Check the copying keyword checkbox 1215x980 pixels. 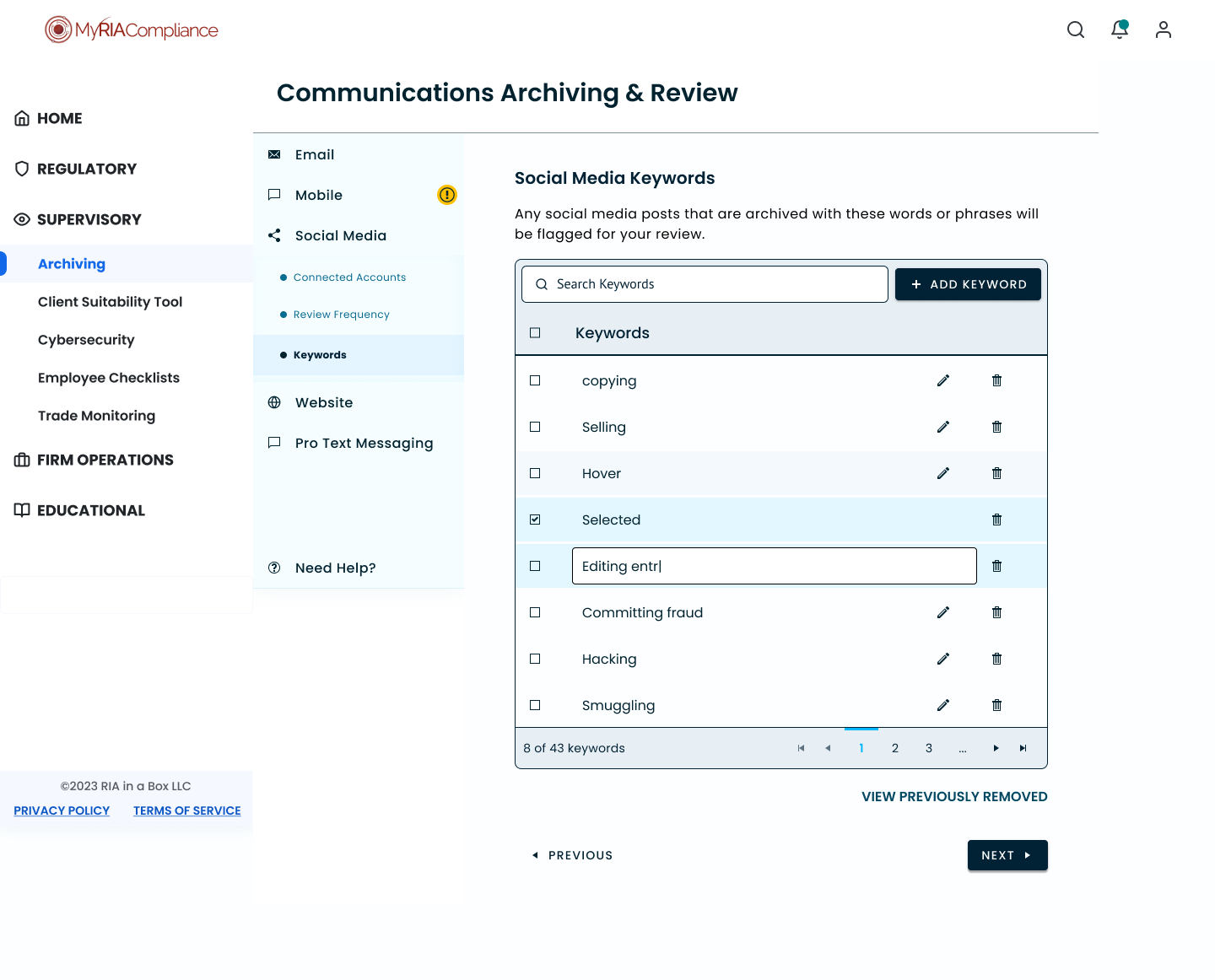click(535, 380)
